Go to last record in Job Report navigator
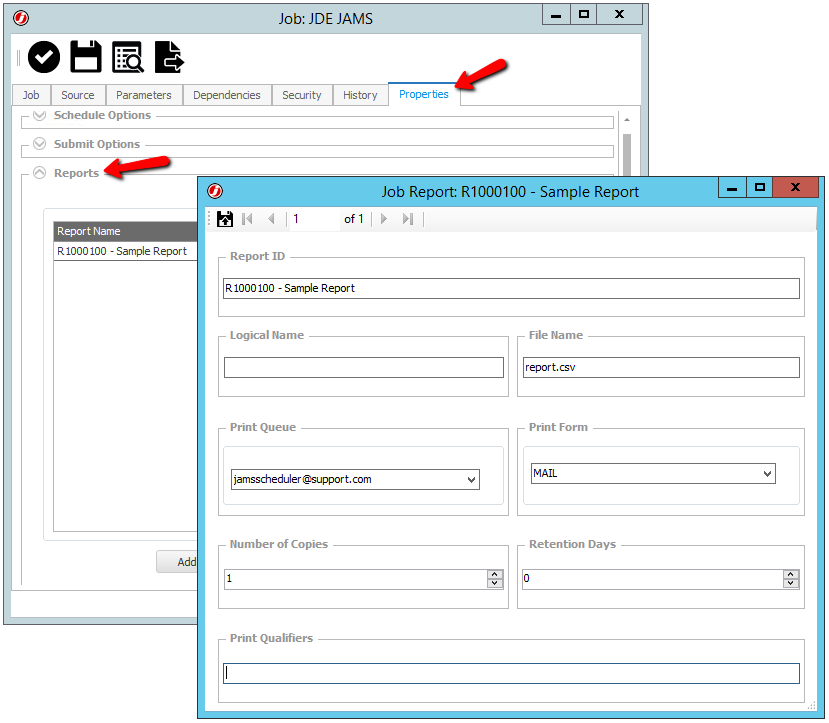 click(408, 219)
